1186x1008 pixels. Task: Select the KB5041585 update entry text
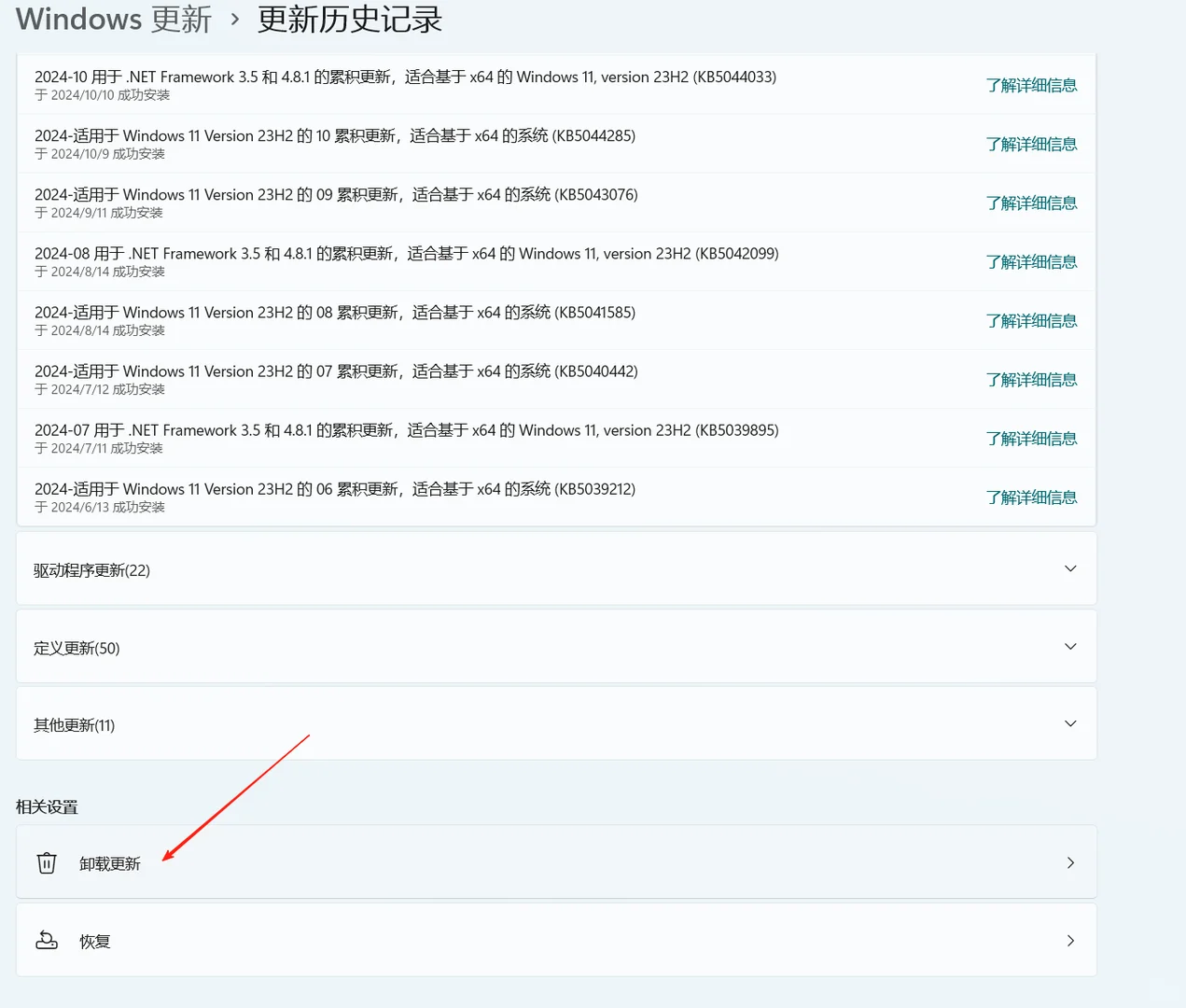coord(334,312)
